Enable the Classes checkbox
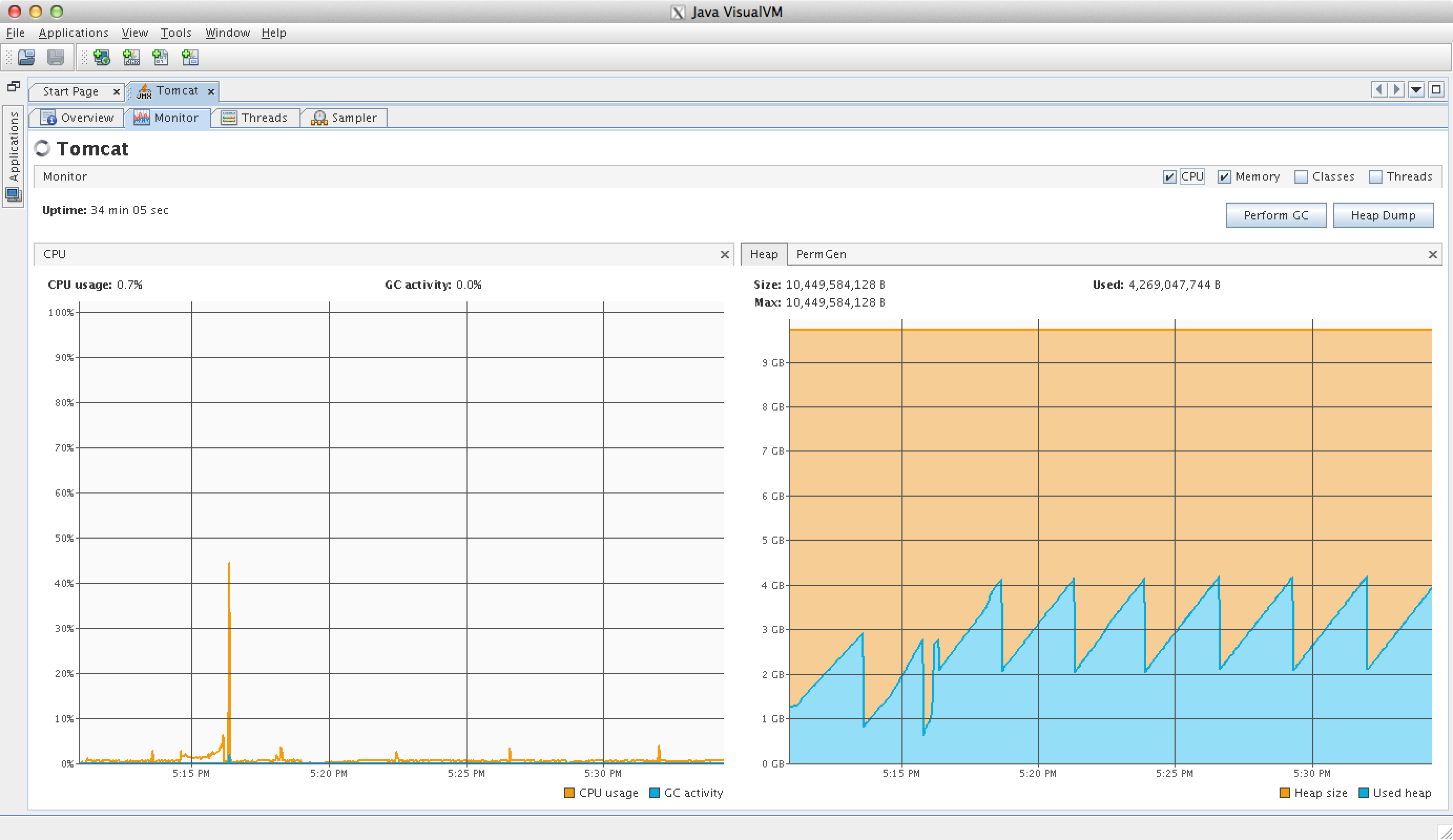1453x840 pixels. point(1301,177)
